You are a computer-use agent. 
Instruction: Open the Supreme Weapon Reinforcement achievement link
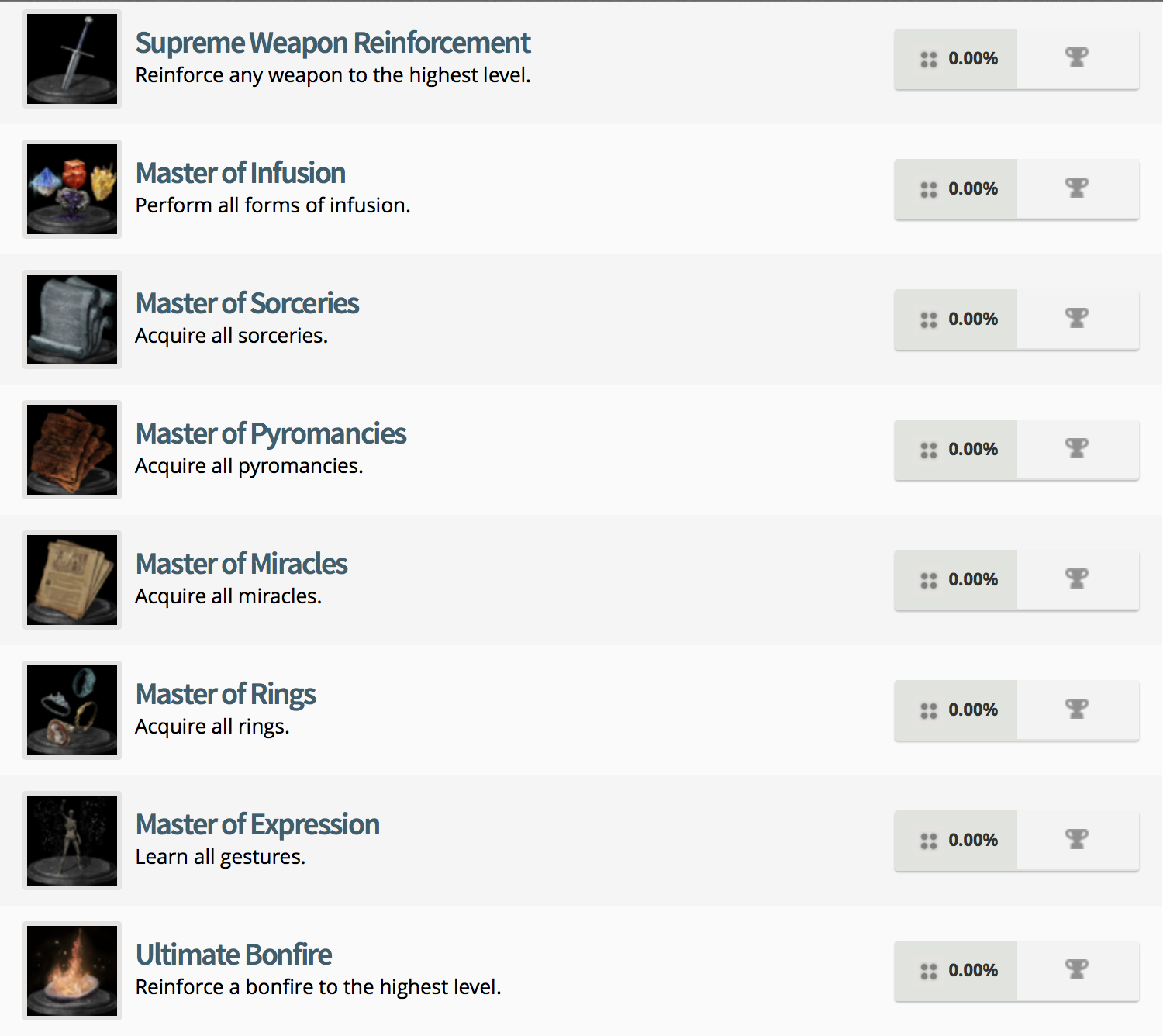coord(333,43)
